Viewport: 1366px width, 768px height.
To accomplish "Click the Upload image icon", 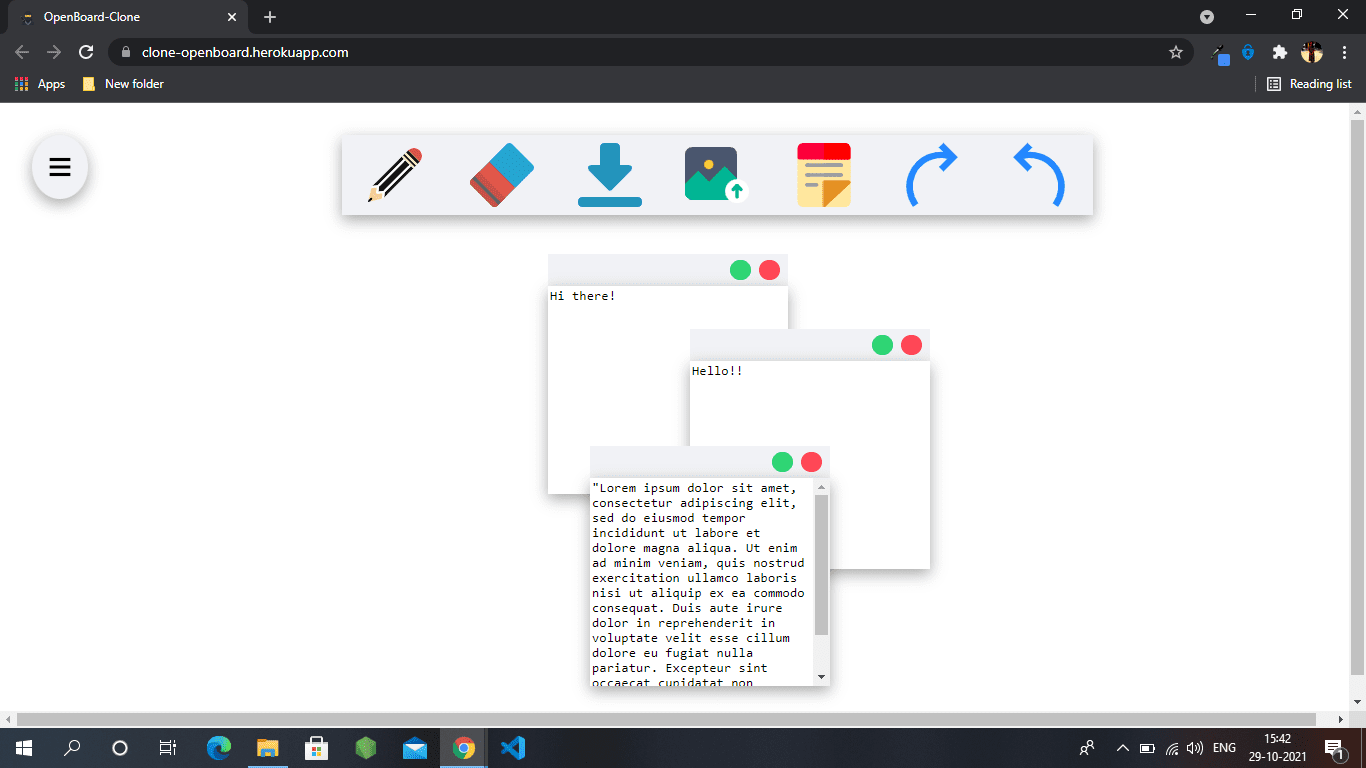I will click(716, 176).
